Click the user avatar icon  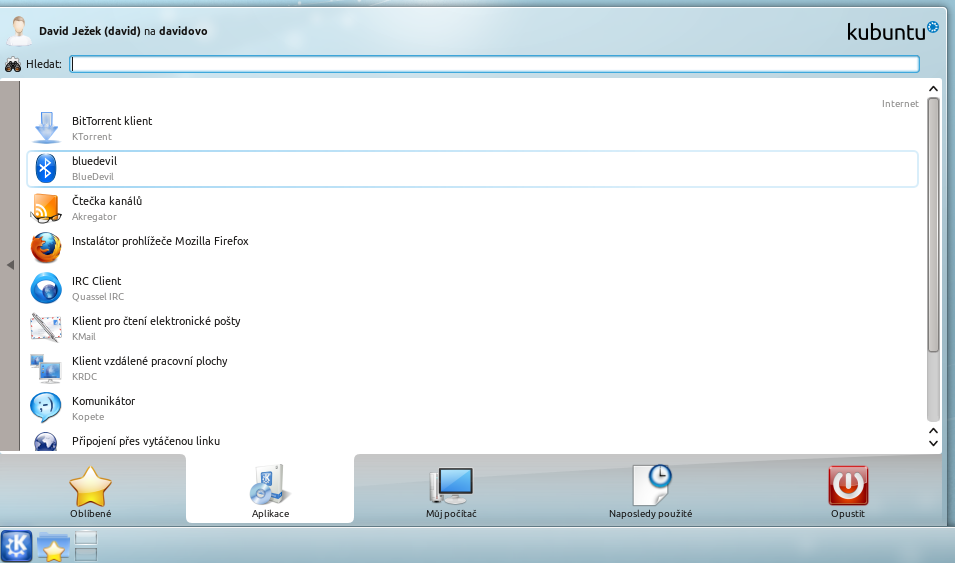point(19,31)
